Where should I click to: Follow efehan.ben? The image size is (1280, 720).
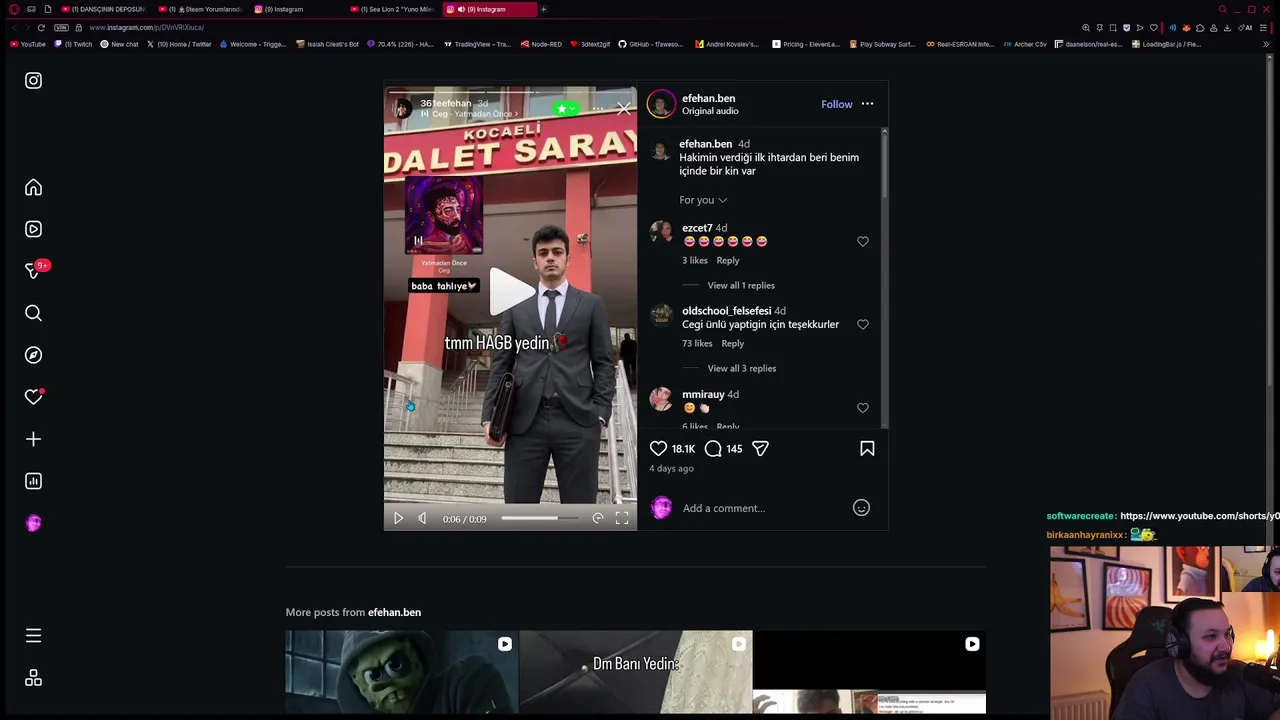pos(837,104)
